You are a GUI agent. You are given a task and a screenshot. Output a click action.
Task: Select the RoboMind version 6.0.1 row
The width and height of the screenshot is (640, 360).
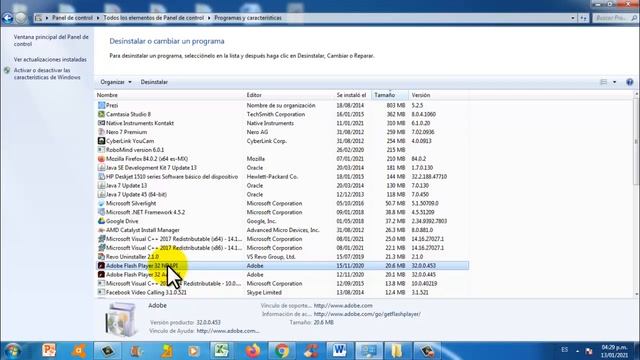[x=282, y=150]
